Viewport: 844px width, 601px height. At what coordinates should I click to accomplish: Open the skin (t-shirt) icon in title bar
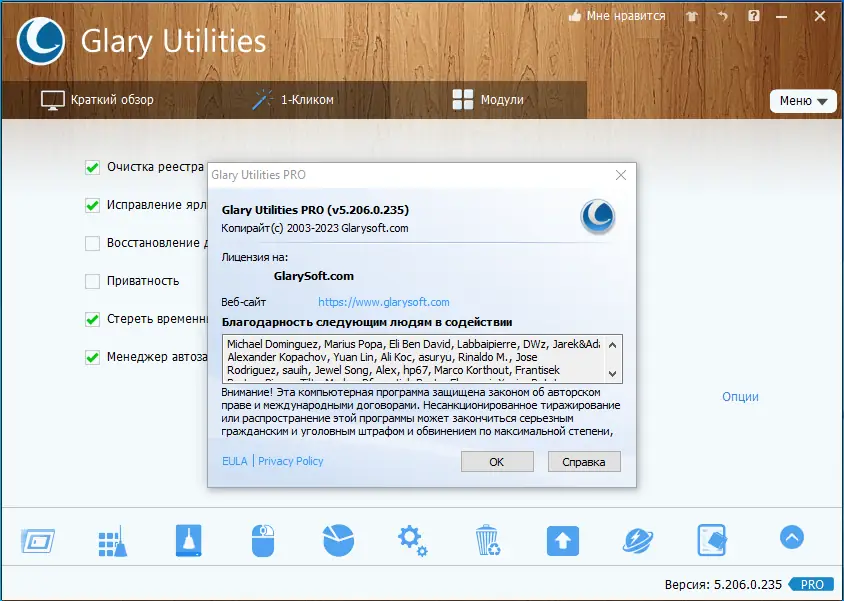tap(692, 16)
